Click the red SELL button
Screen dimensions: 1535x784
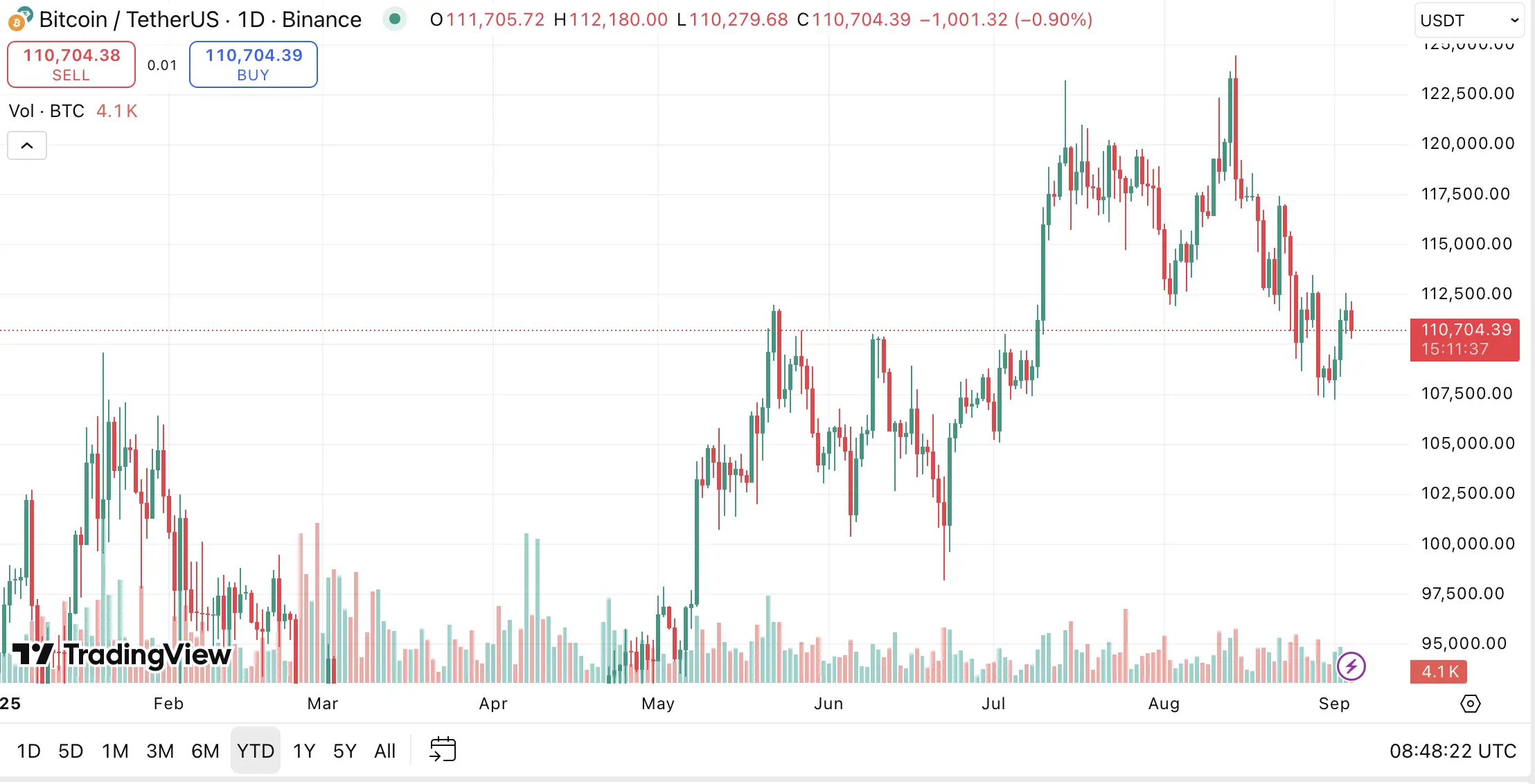(71, 64)
